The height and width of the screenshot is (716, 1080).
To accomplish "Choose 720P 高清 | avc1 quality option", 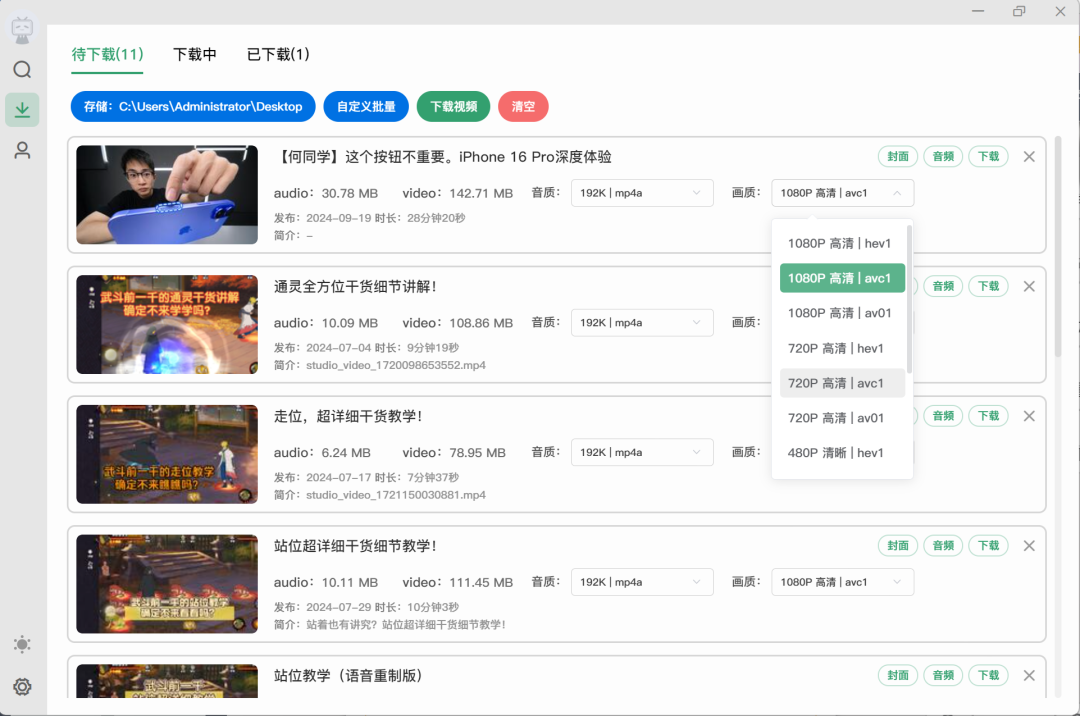I will coord(842,383).
